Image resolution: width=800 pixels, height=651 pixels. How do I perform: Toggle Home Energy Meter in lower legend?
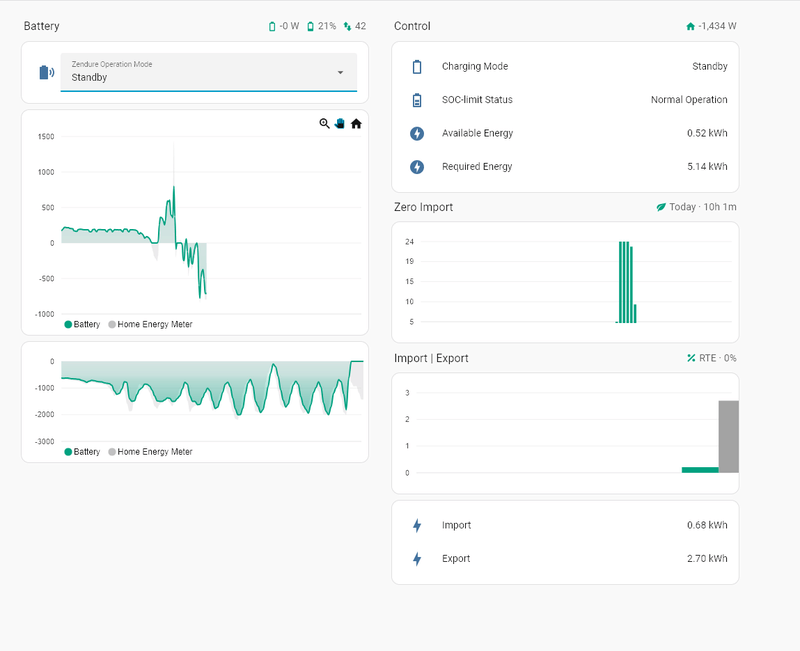[x=151, y=452]
